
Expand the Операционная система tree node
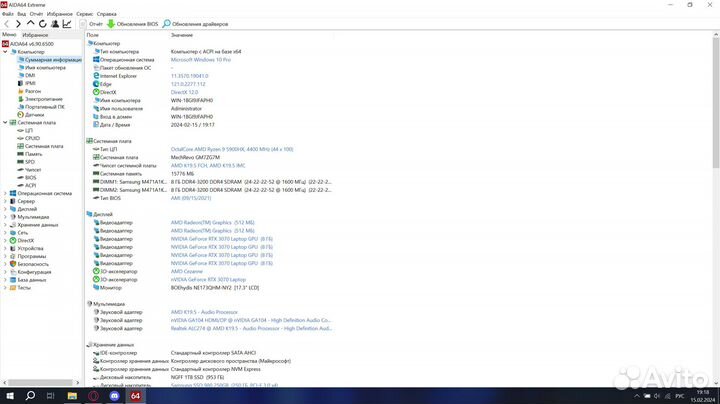tap(5, 193)
